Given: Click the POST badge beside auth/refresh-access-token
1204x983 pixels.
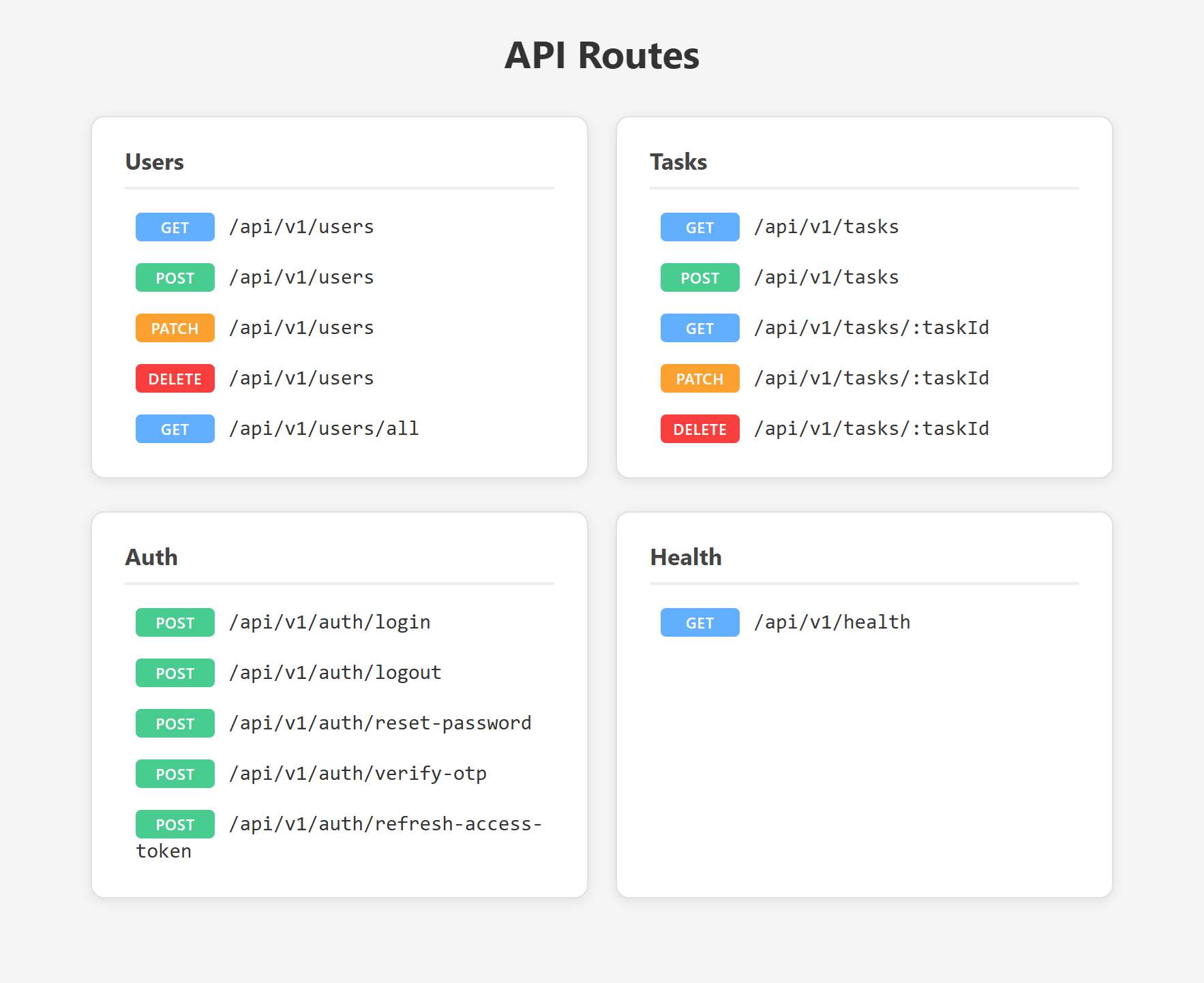Looking at the screenshot, I should click(x=175, y=824).
